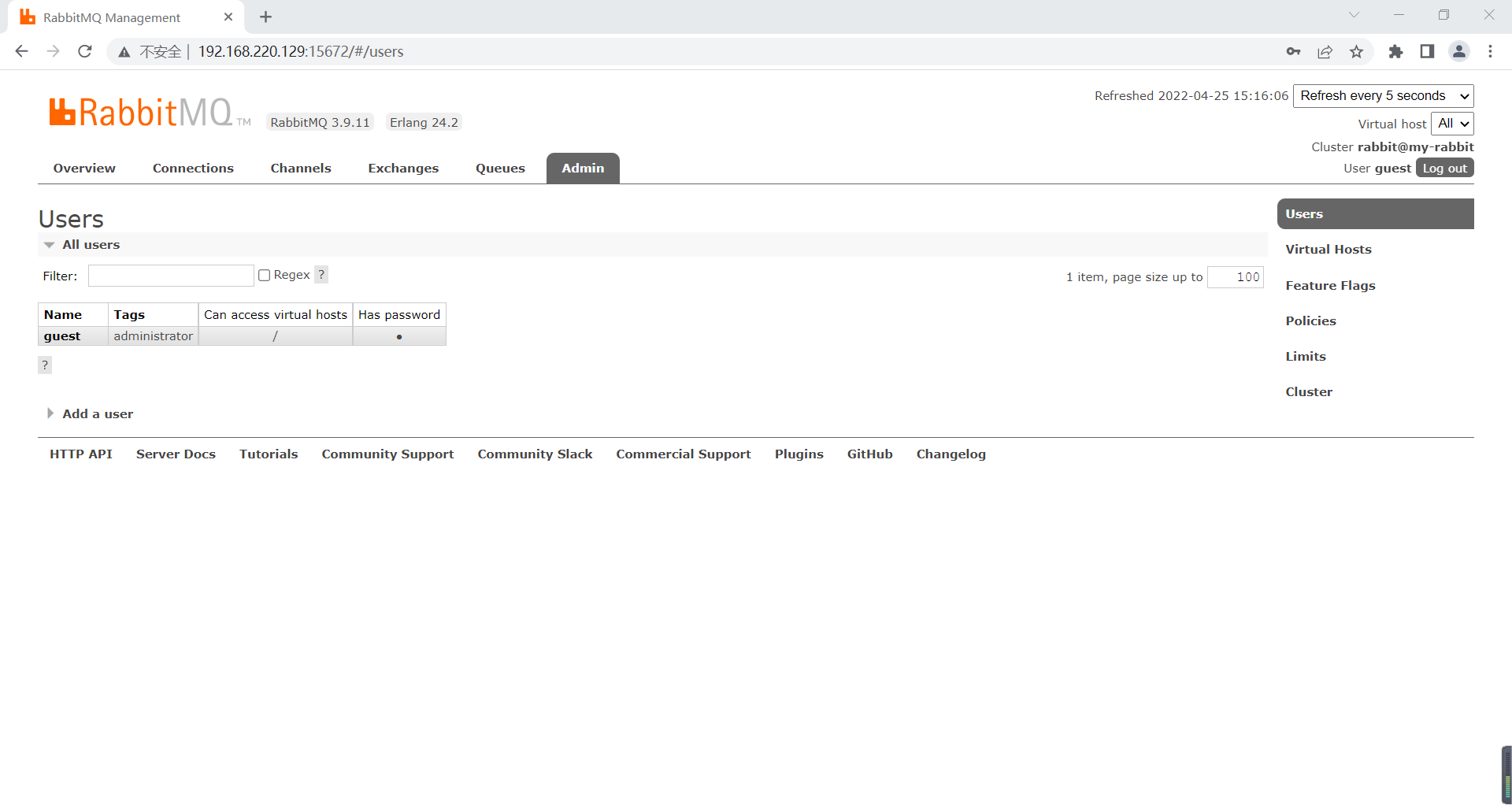The height and width of the screenshot is (808, 1512).
Task: Open the Changelog footer link
Action: 951,454
